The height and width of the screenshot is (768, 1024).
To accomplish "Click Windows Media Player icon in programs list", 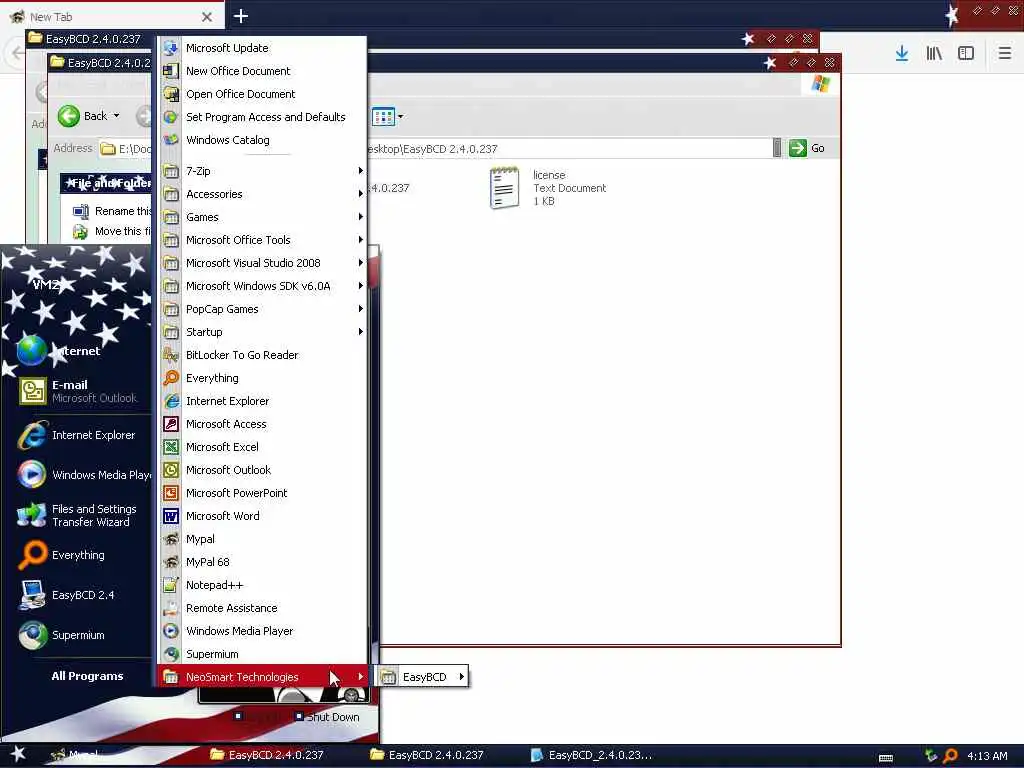I will tap(170, 631).
